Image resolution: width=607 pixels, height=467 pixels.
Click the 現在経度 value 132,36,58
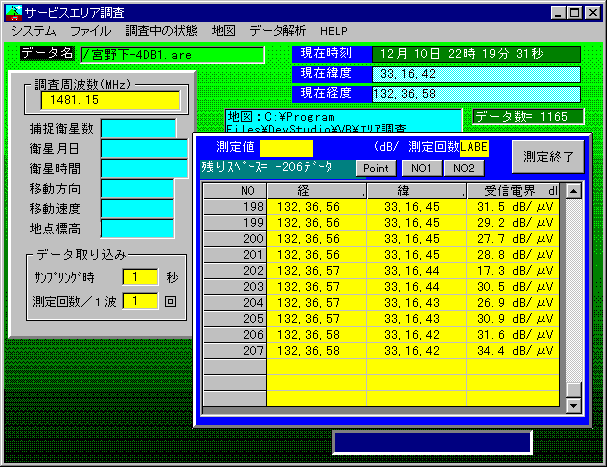(x=476, y=94)
